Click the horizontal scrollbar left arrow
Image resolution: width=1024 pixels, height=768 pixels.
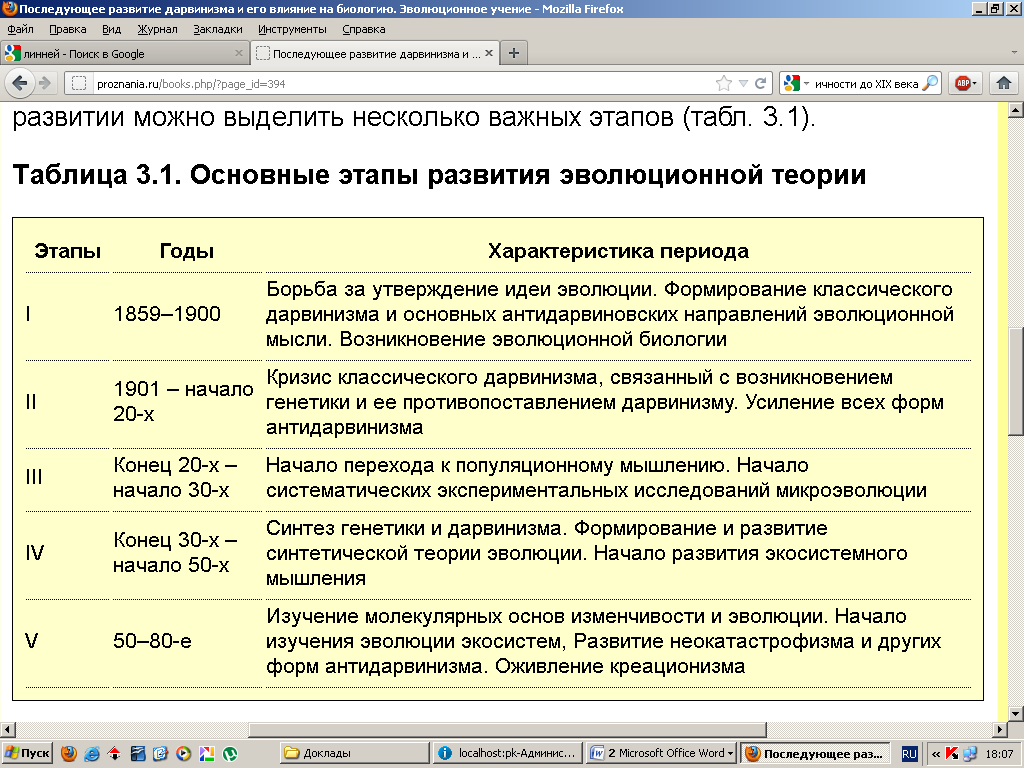click(x=7, y=729)
